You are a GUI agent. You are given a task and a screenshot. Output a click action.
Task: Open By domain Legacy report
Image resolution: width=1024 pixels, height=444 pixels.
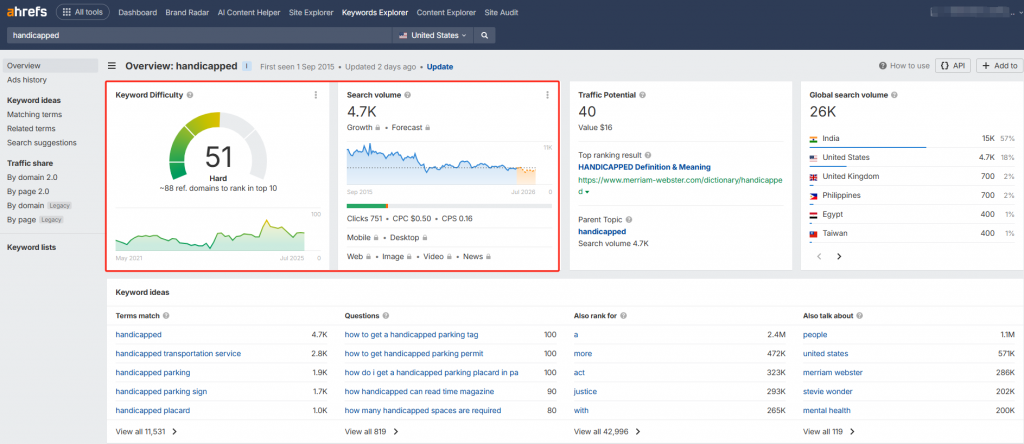39,205
